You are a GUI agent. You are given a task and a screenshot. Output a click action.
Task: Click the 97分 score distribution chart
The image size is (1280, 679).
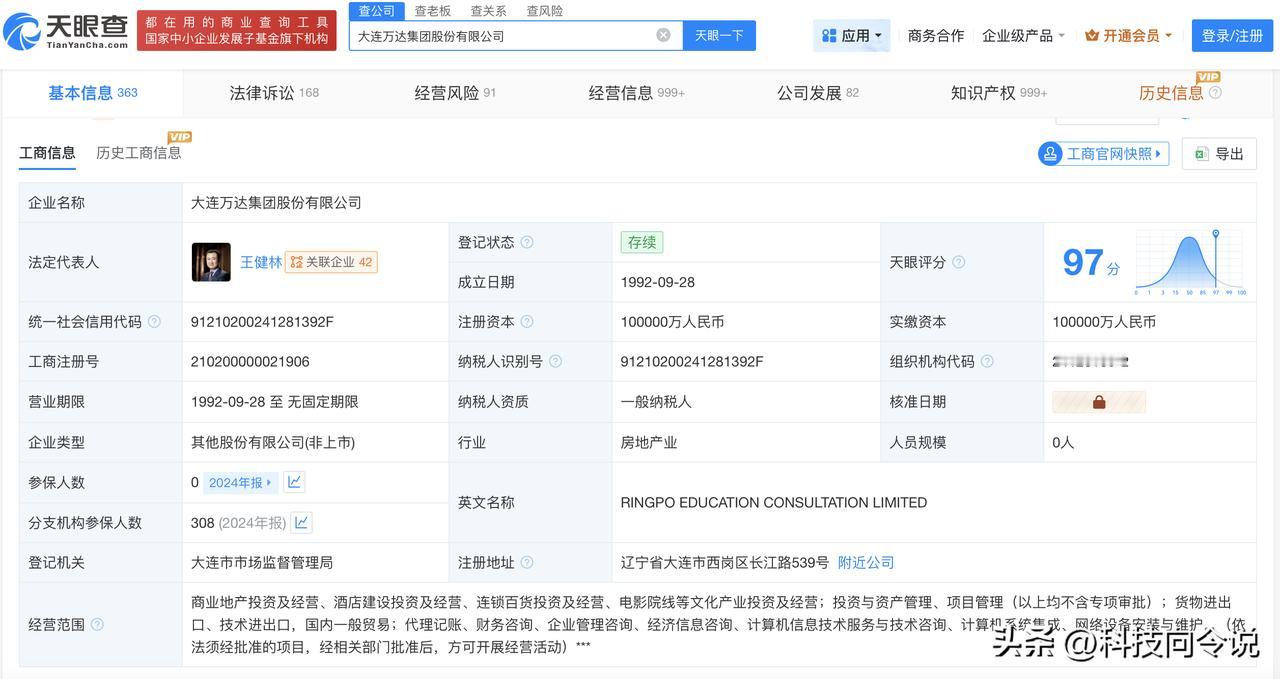[1189, 262]
